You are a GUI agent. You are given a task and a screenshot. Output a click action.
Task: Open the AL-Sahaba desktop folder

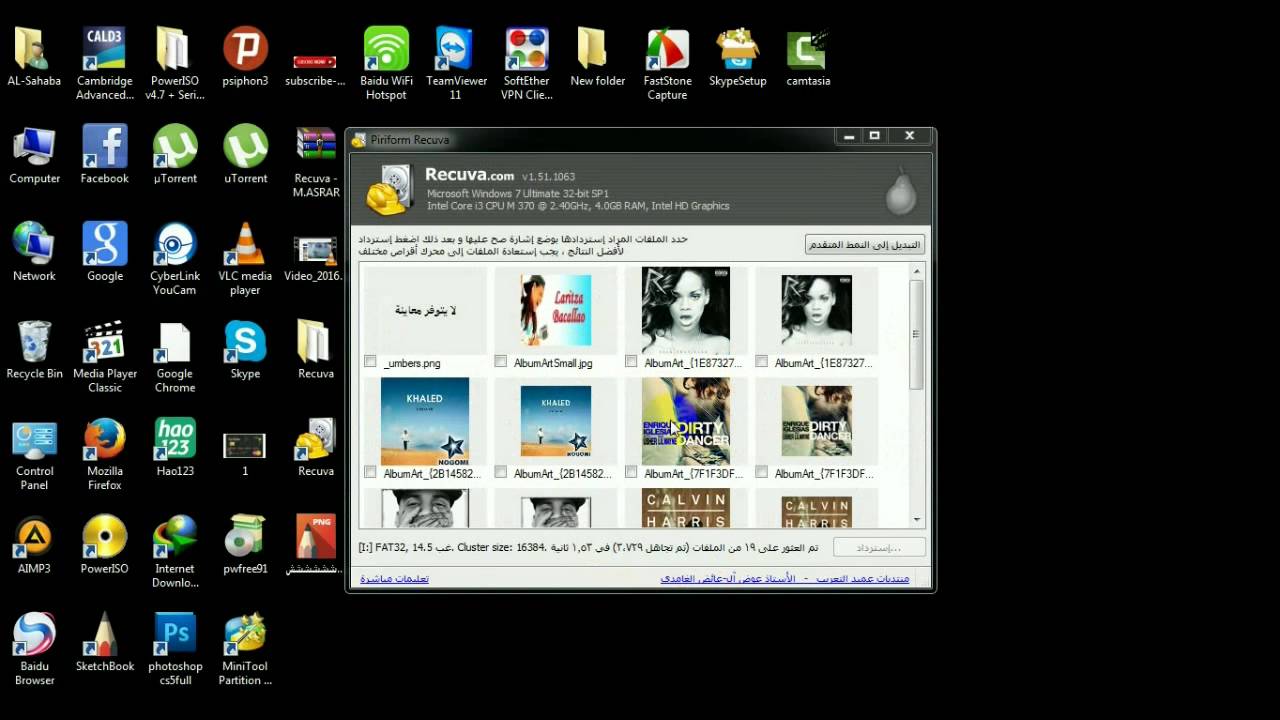(x=34, y=58)
